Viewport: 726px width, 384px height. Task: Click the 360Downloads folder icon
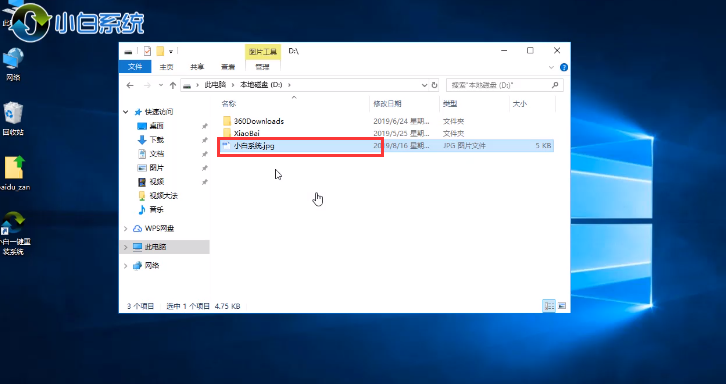(x=226, y=121)
